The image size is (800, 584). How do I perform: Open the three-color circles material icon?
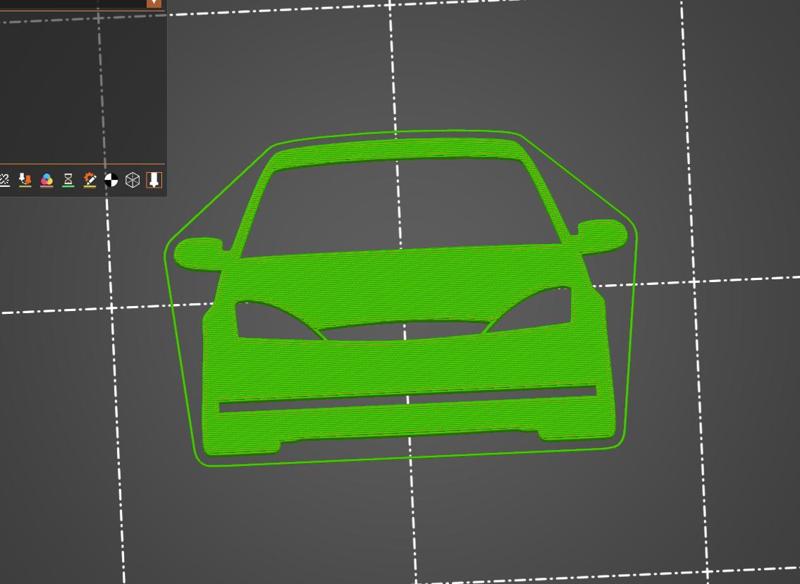coord(46,180)
